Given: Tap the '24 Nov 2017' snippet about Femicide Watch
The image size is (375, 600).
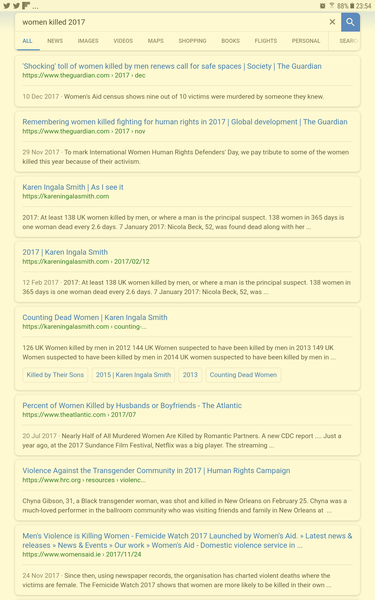Looking at the screenshot, I should coord(177,580).
